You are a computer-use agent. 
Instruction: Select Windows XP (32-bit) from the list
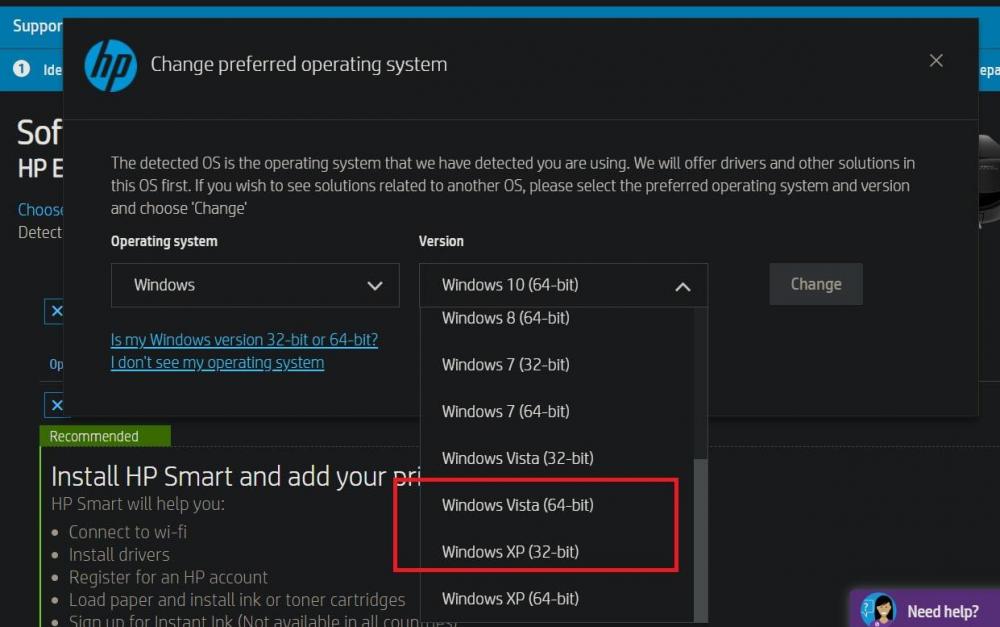(x=510, y=552)
